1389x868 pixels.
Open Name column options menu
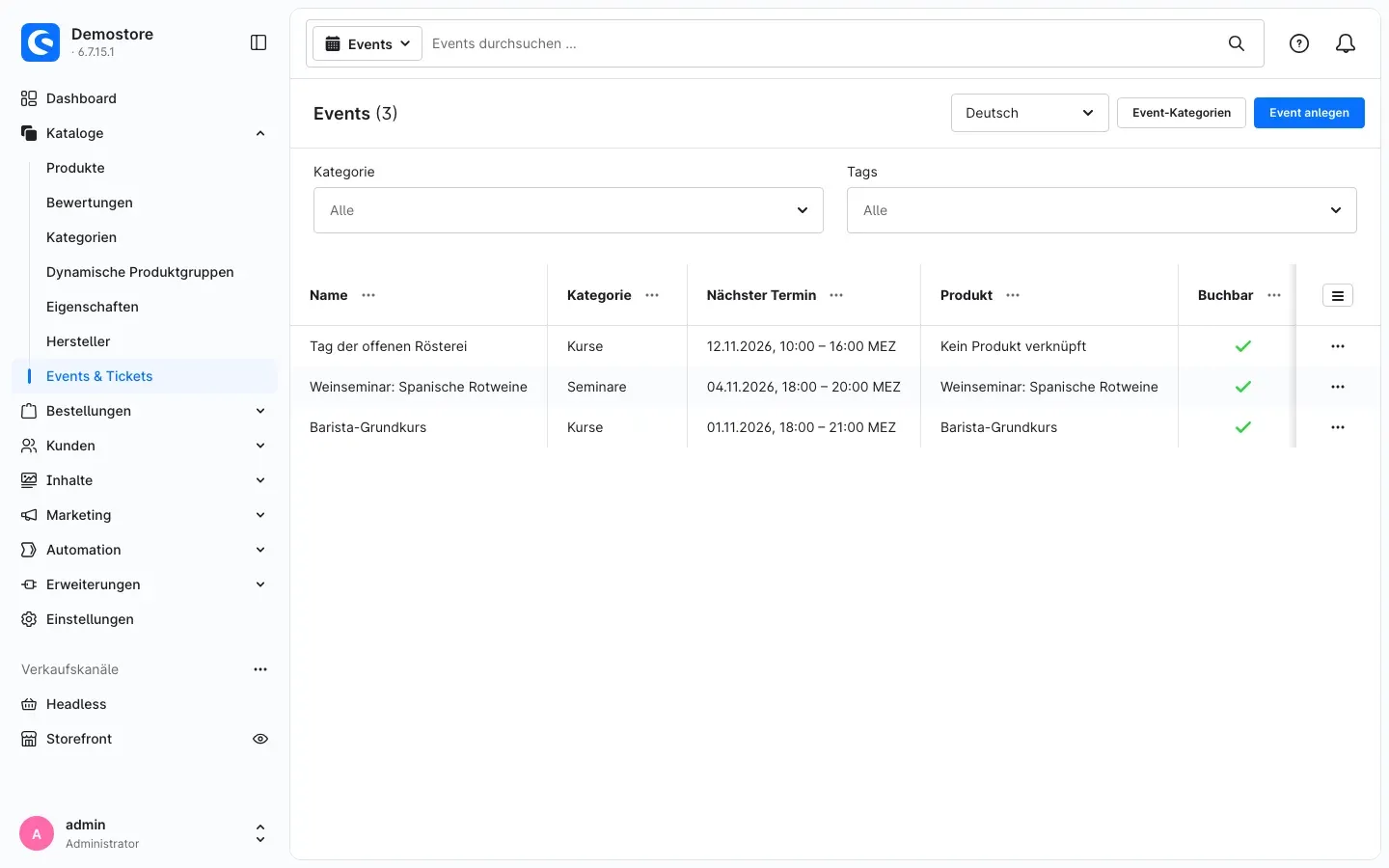368,295
